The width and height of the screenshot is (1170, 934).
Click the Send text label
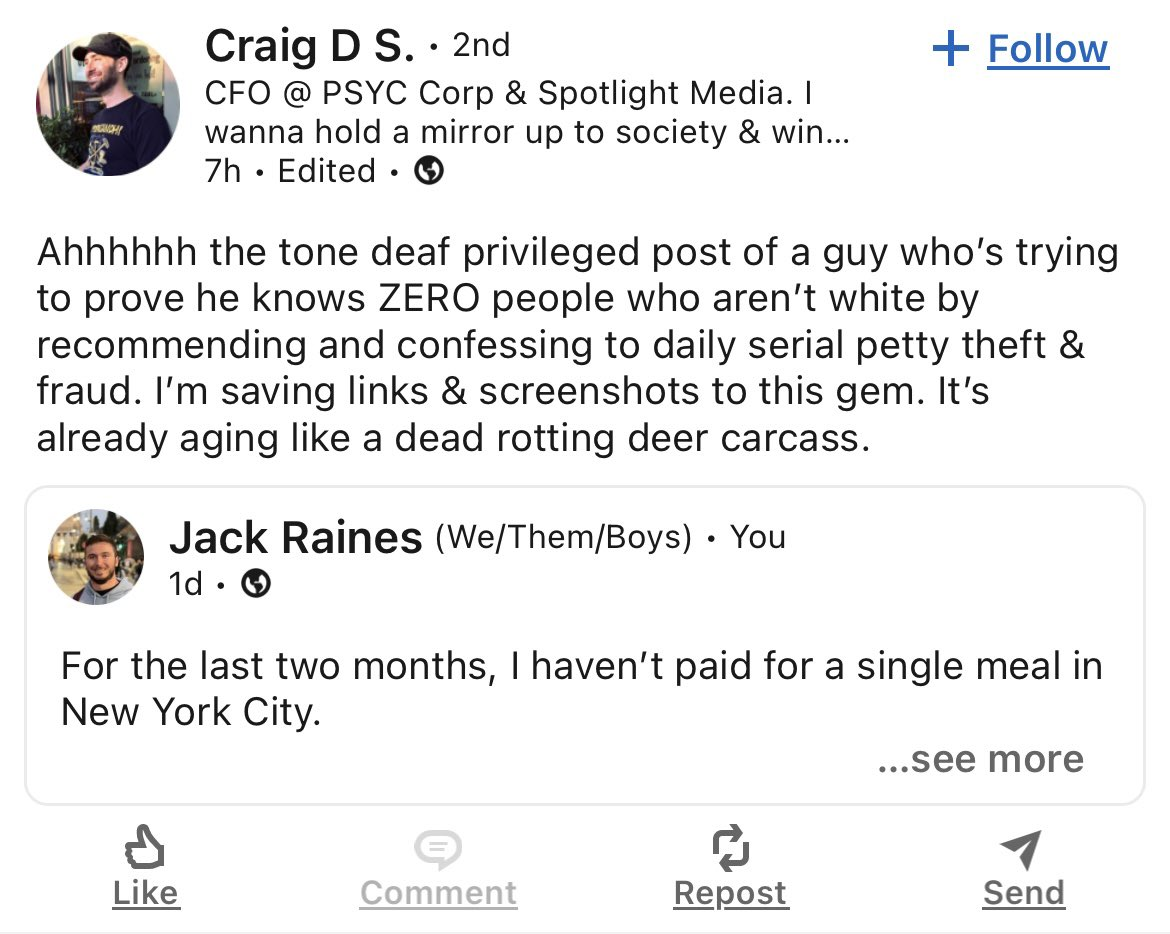coord(1024,893)
